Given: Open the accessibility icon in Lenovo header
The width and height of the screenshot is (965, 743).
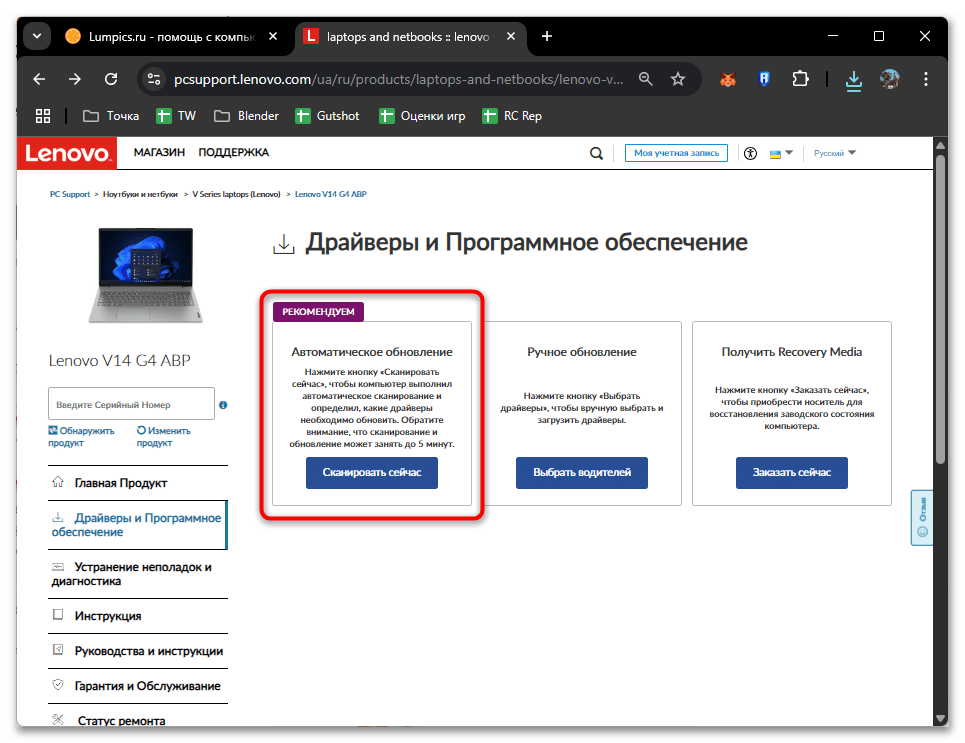Looking at the screenshot, I should (x=750, y=153).
